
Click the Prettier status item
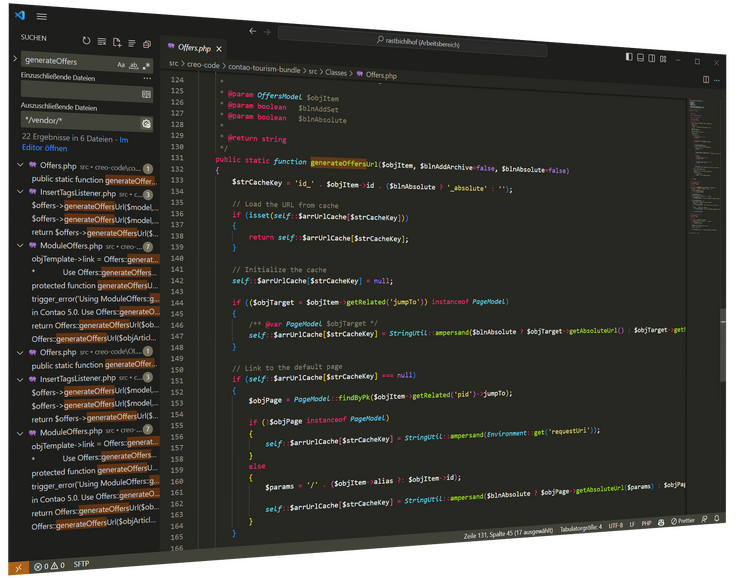click(x=682, y=521)
